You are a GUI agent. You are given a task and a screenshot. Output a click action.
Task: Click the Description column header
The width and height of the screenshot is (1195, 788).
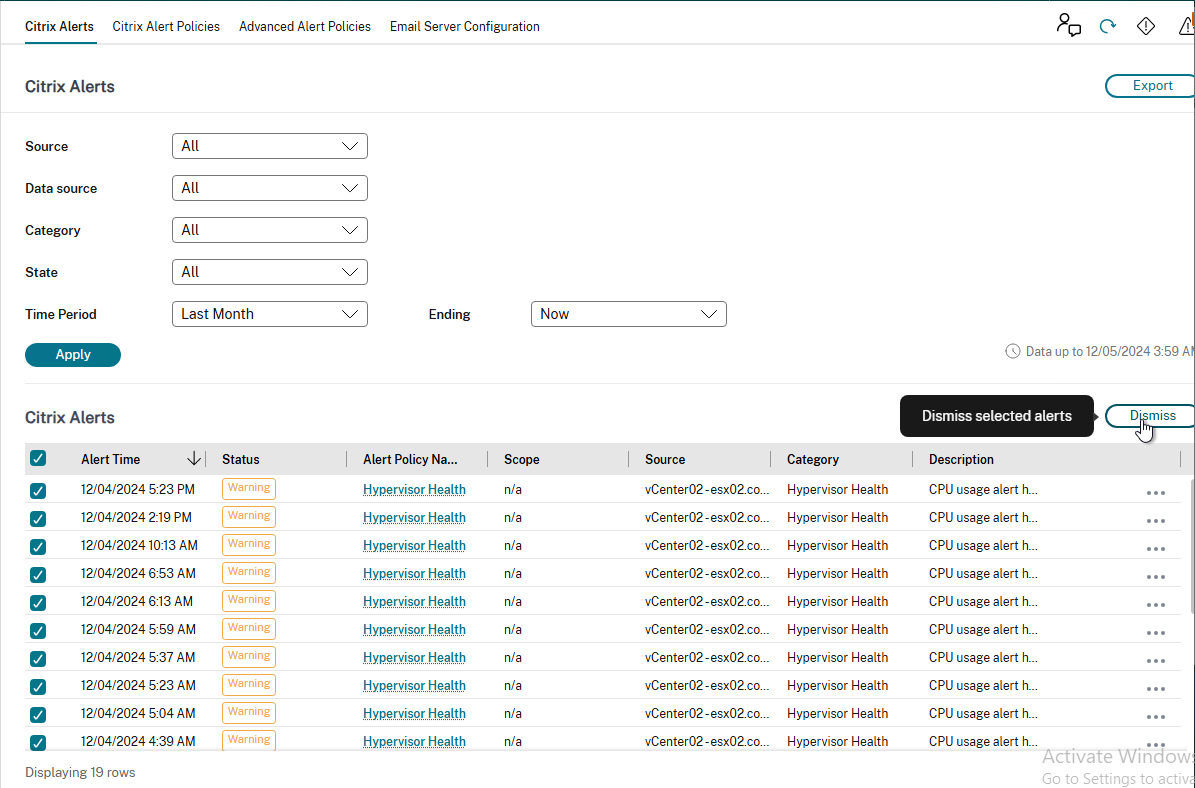click(961, 459)
